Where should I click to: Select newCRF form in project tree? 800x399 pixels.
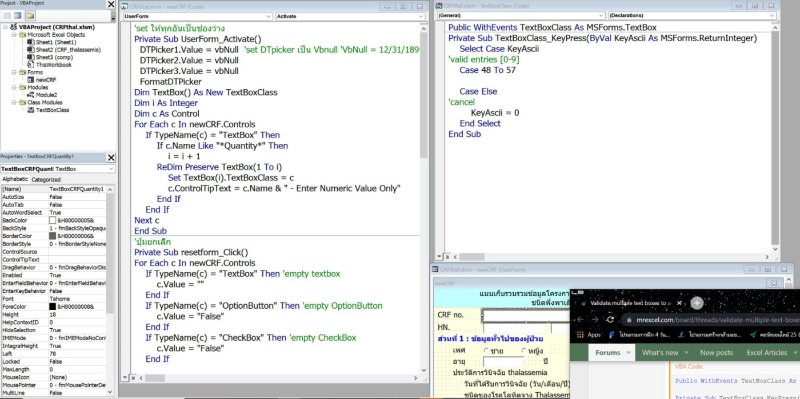[x=42, y=80]
